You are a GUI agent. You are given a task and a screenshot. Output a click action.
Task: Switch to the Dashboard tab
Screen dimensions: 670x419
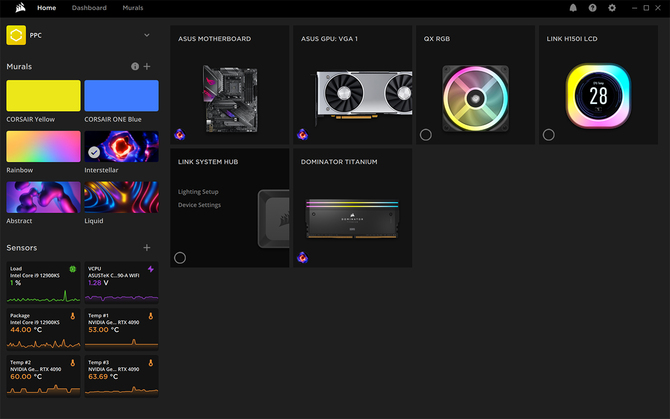89,8
